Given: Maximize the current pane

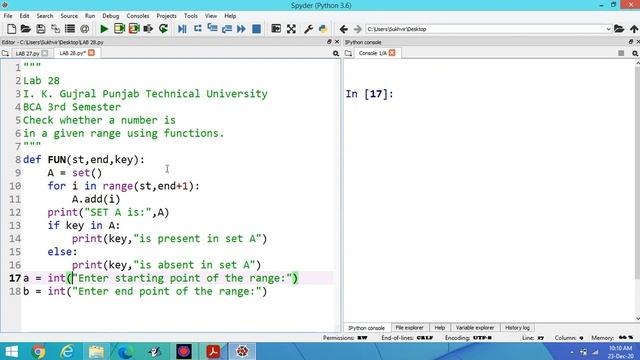Looking at the screenshot, I should pos(276,29).
